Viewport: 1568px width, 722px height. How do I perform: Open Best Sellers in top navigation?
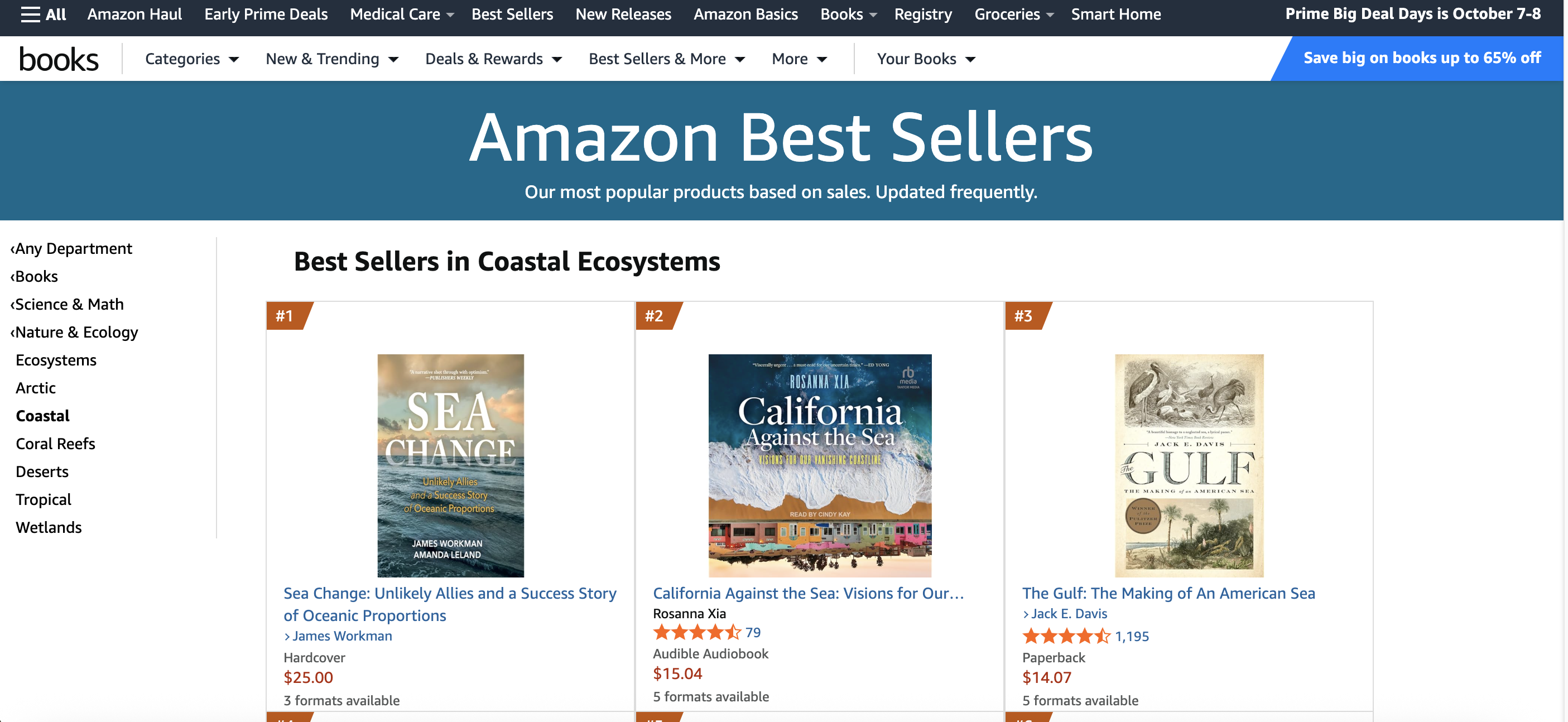(512, 14)
